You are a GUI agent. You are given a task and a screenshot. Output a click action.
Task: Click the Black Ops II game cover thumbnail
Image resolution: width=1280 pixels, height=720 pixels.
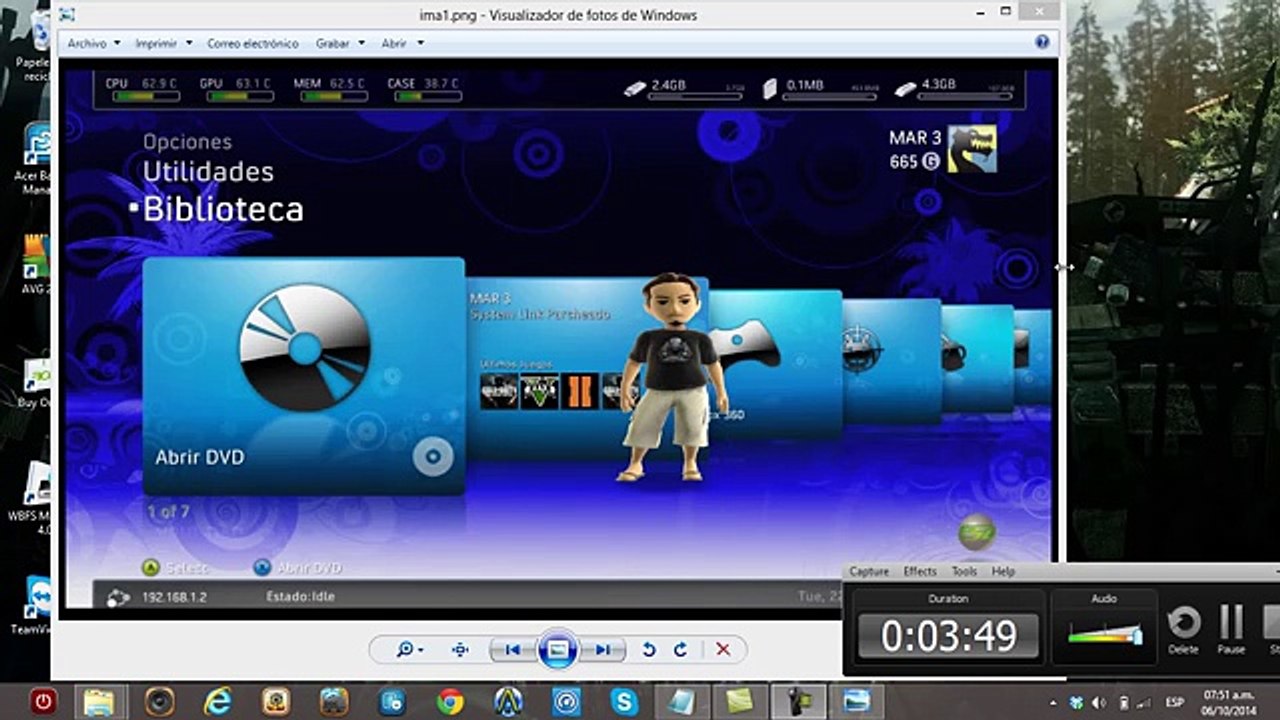(x=579, y=391)
